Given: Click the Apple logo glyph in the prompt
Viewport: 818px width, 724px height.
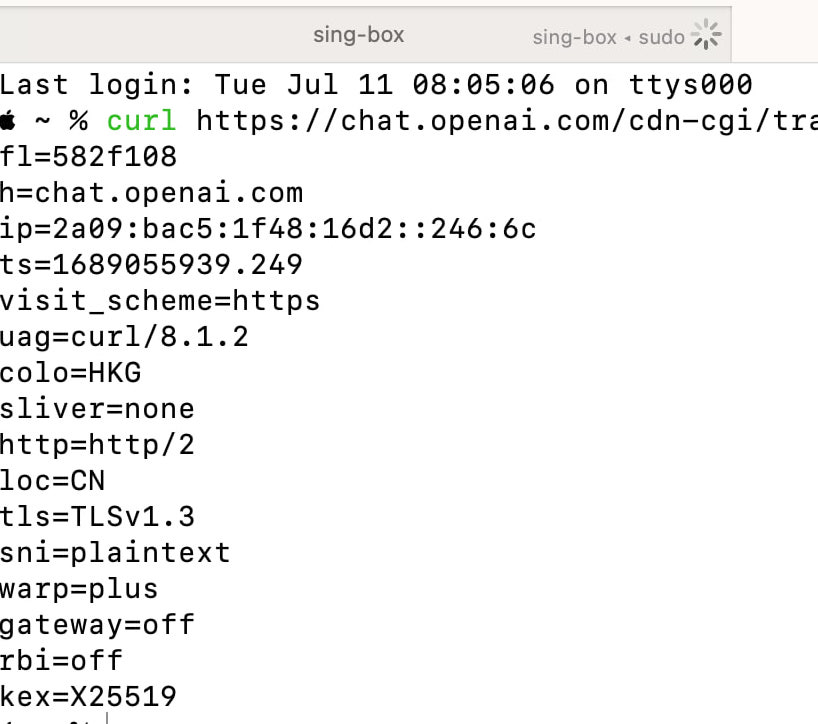Looking at the screenshot, I should 10,120.
